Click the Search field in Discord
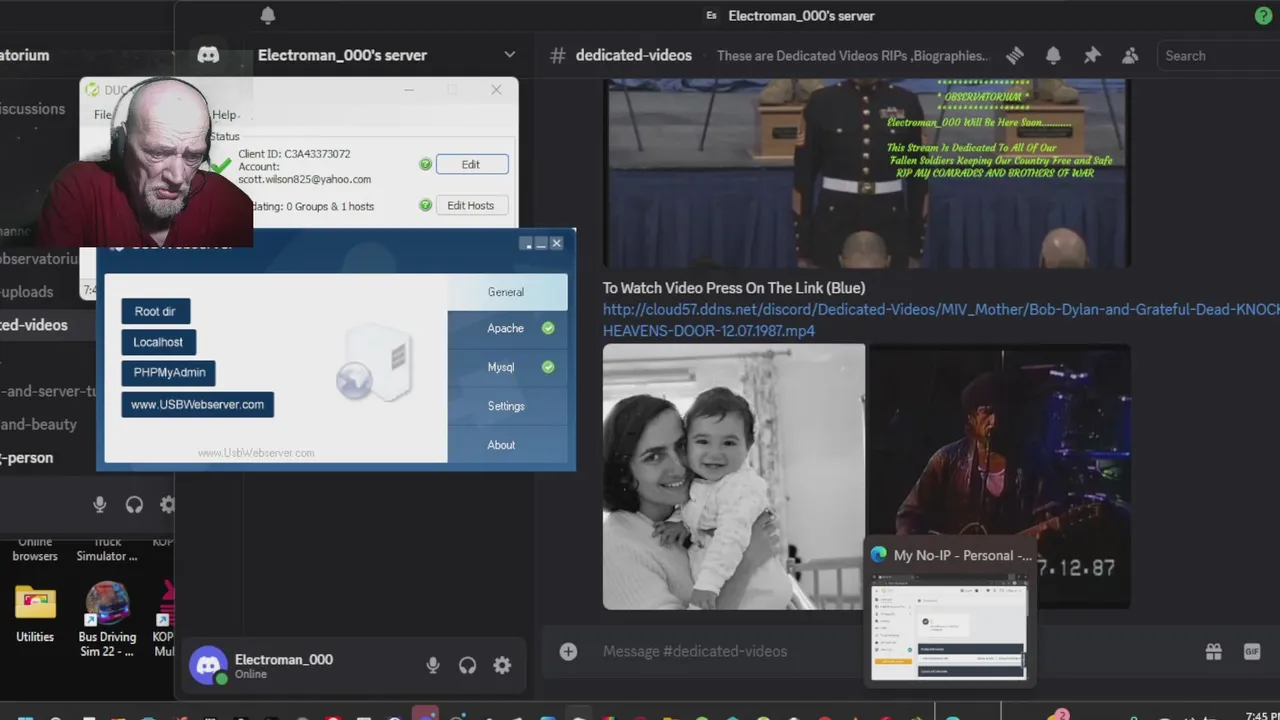This screenshot has width=1280, height=720. pos(1220,56)
